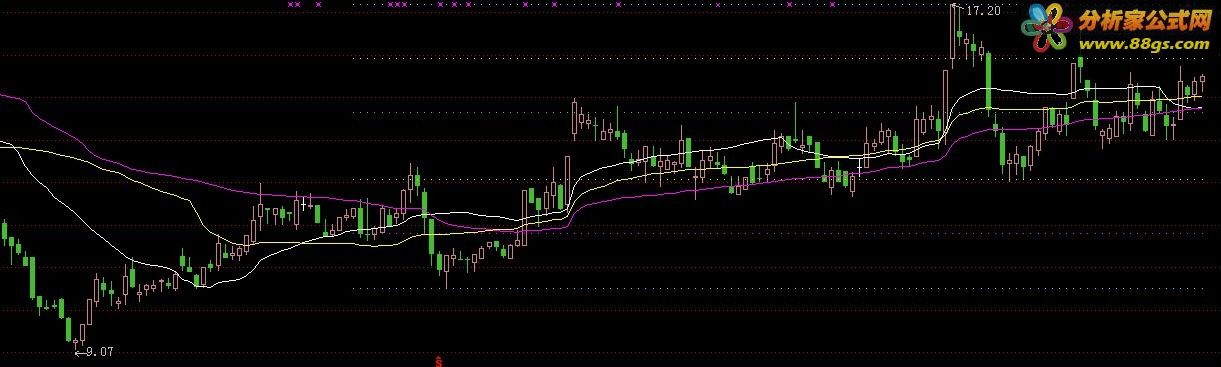
Task: Click the 17.20 high price label
Action: [985, 10]
